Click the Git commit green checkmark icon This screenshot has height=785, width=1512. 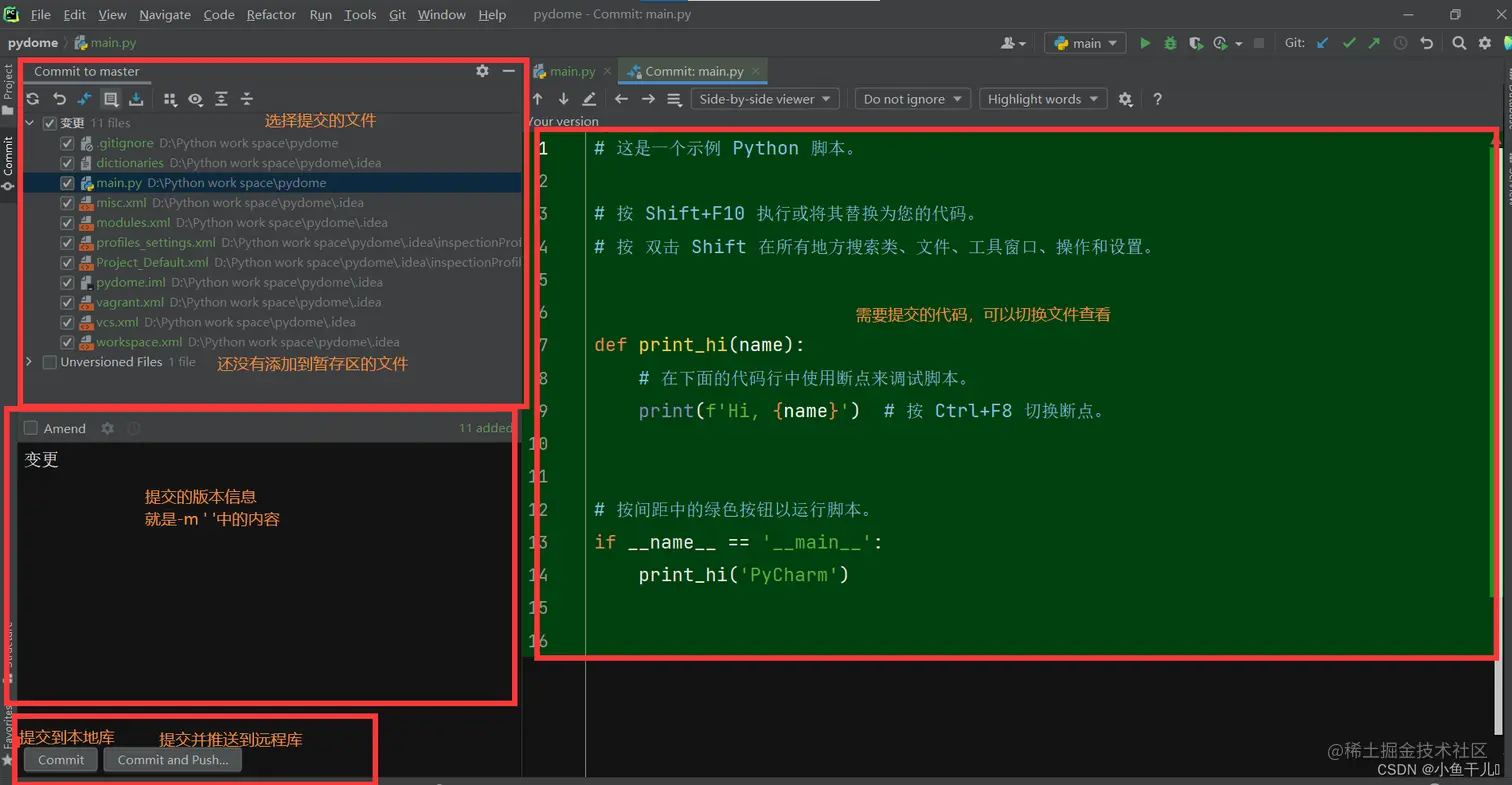tap(1349, 43)
